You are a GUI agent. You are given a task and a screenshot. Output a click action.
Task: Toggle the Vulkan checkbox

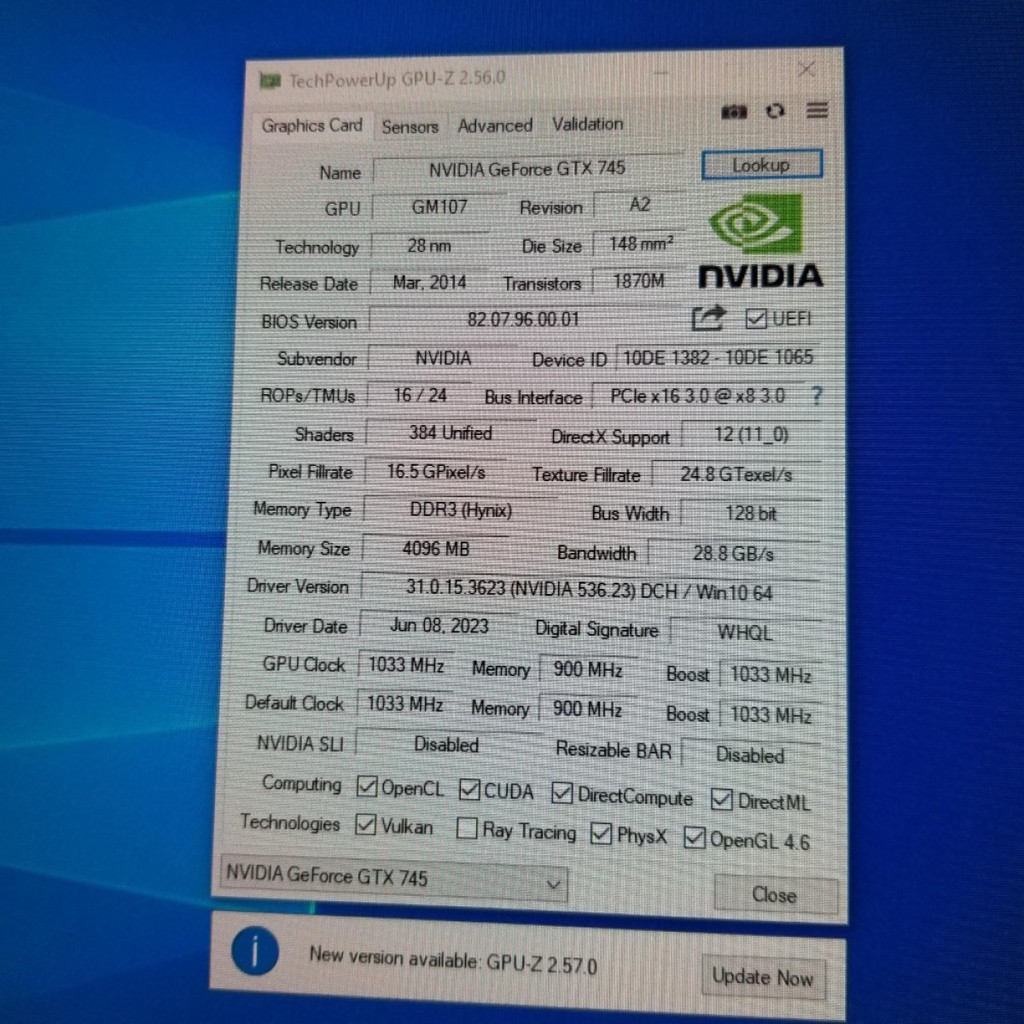click(366, 826)
